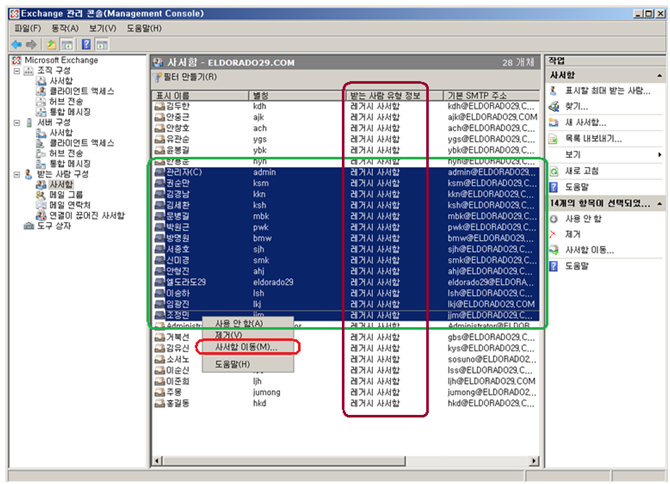The width and height of the screenshot is (670, 484).
Task: Click 찾기... action in actions pane
Action: click(x=576, y=106)
